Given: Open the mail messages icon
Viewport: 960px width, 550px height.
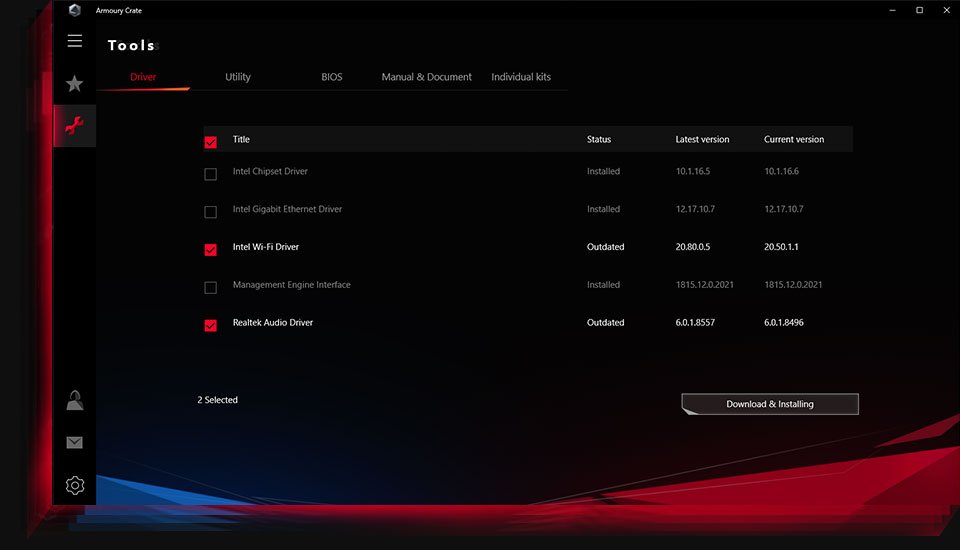Looking at the screenshot, I should pos(75,443).
